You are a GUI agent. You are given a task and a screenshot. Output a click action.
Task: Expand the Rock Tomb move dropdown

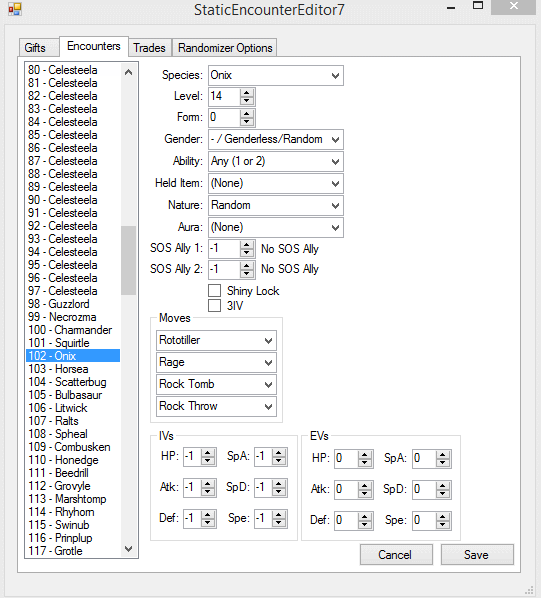216,384
